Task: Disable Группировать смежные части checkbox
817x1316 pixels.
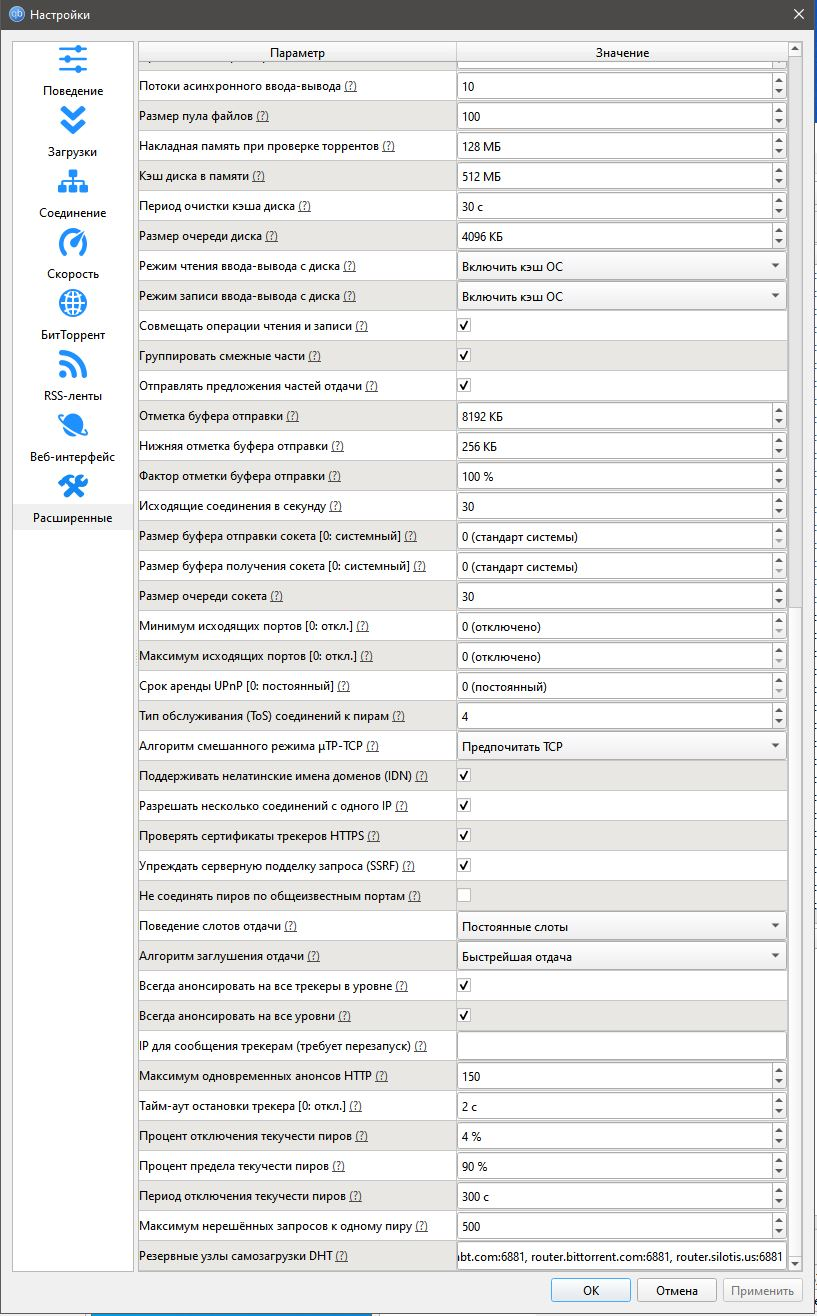Action: (x=464, y=356)
